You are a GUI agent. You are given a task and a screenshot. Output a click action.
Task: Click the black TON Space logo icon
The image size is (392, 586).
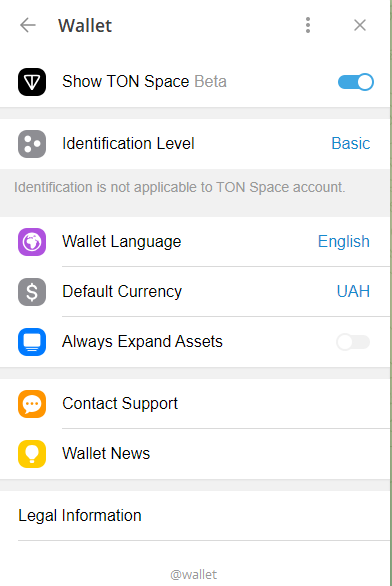pyautogui.click(x=32, y=82)
